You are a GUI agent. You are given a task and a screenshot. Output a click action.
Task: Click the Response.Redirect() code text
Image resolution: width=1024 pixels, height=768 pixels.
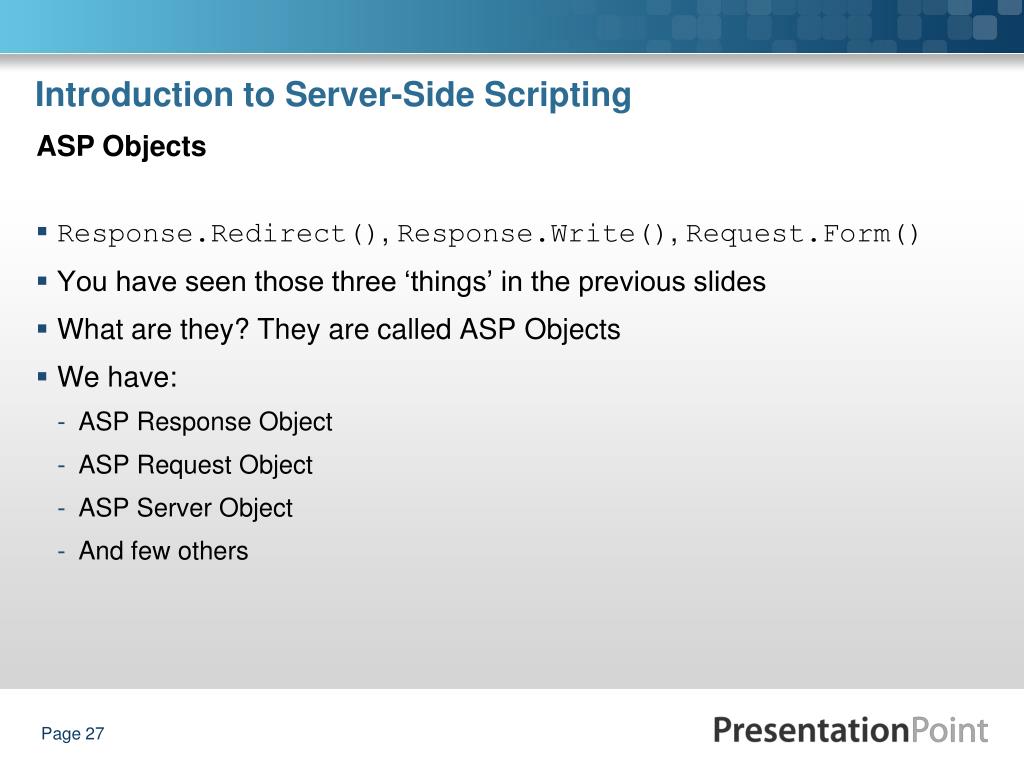point(217,234)
